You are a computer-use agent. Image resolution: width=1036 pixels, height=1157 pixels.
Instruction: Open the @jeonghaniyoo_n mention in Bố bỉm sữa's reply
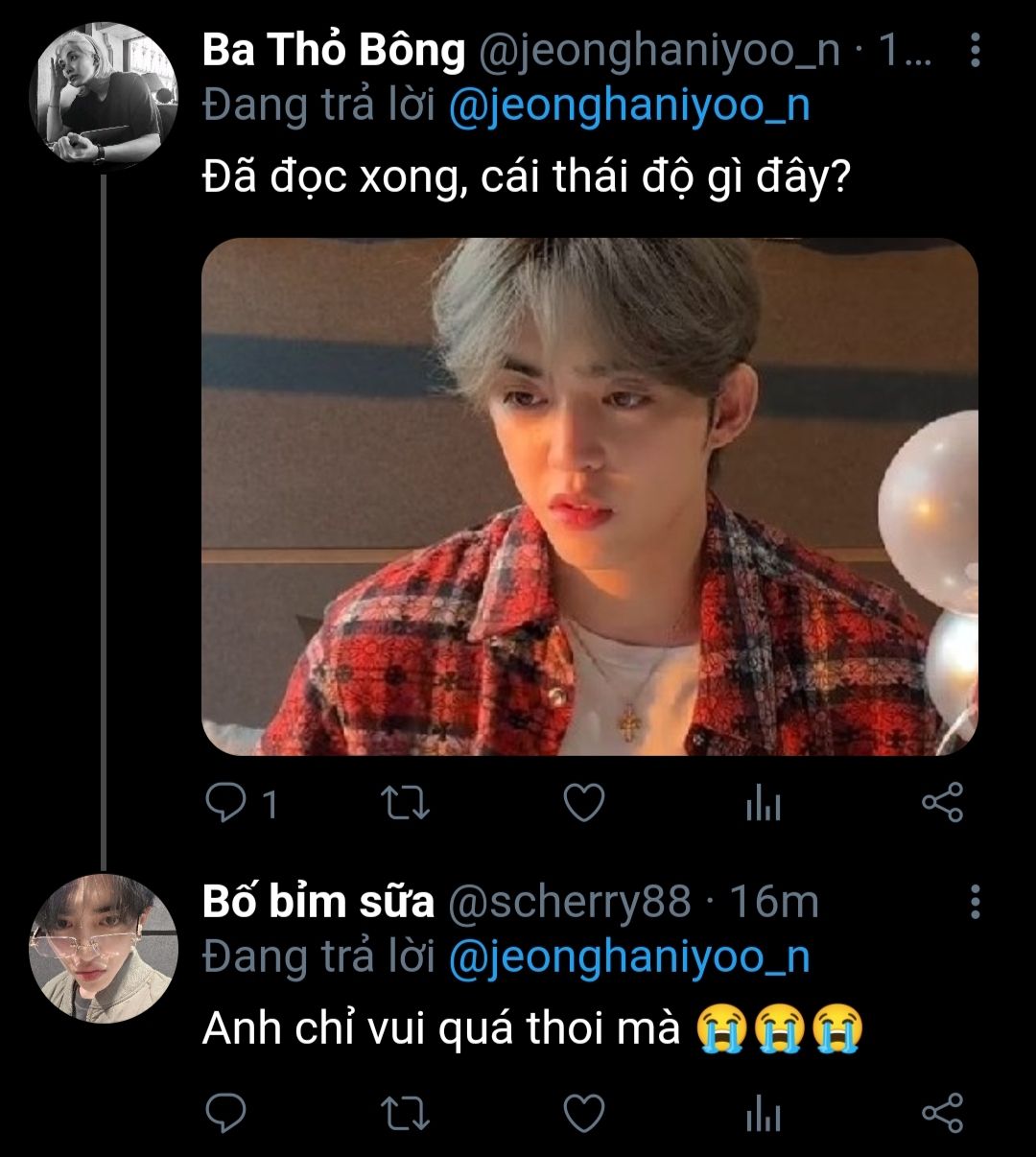(629, 956)
